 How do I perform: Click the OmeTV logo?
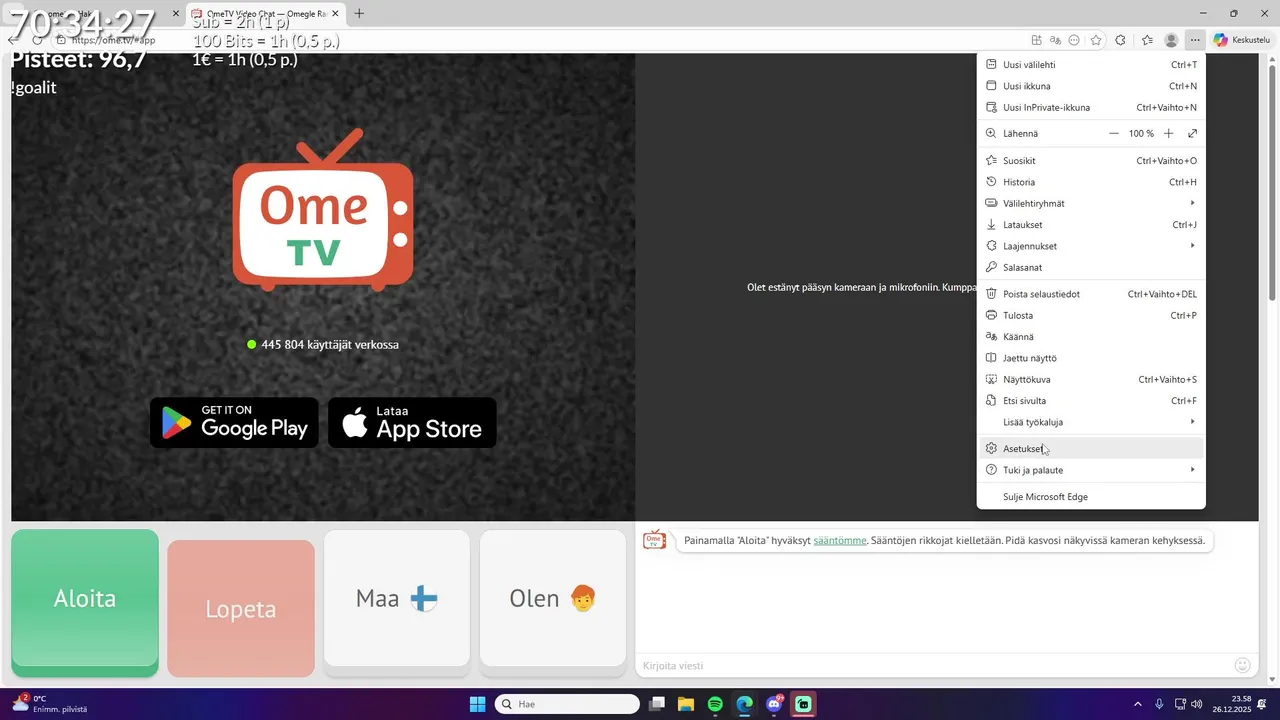323,210
